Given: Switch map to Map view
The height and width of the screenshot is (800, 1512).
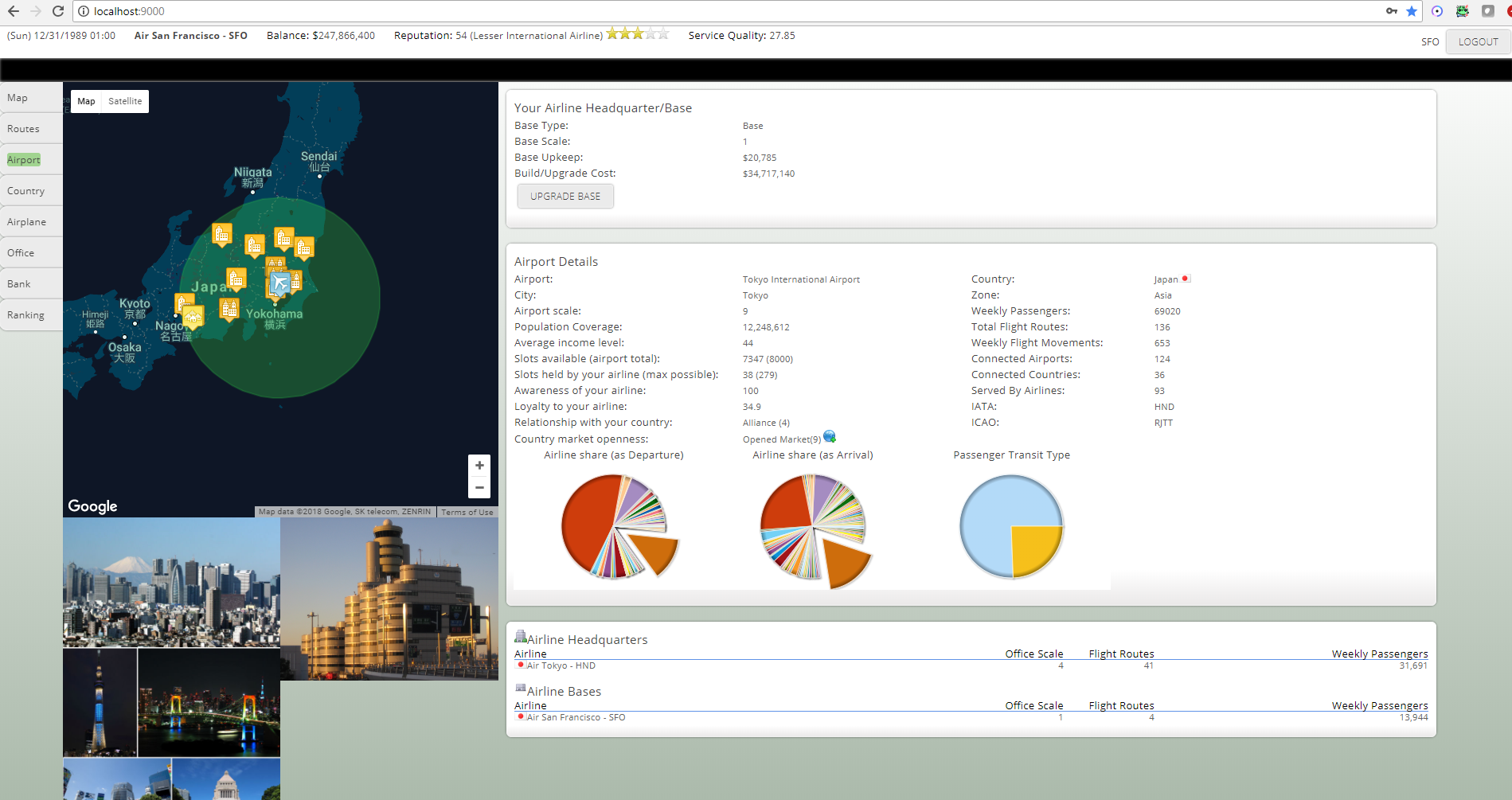Looking at the screenshot, I should point(86,101).
